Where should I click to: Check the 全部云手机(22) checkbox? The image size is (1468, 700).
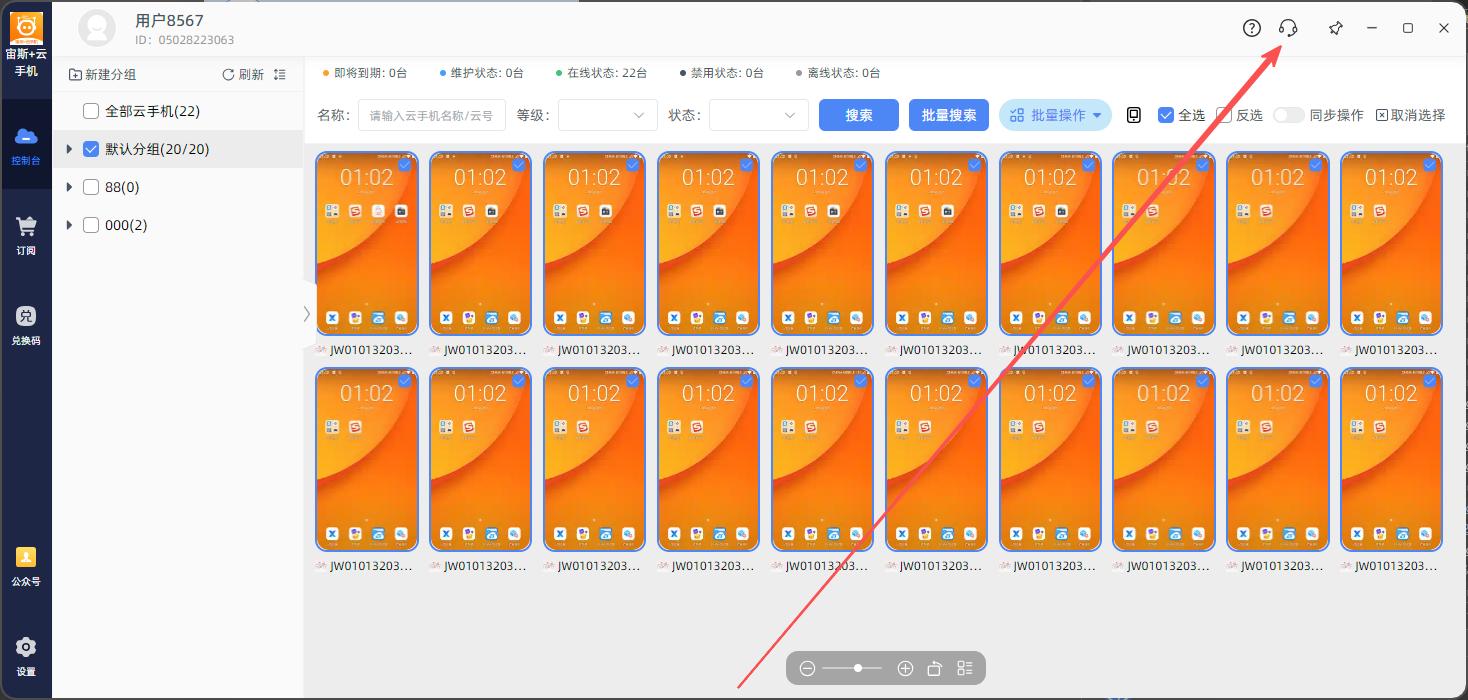91,111
